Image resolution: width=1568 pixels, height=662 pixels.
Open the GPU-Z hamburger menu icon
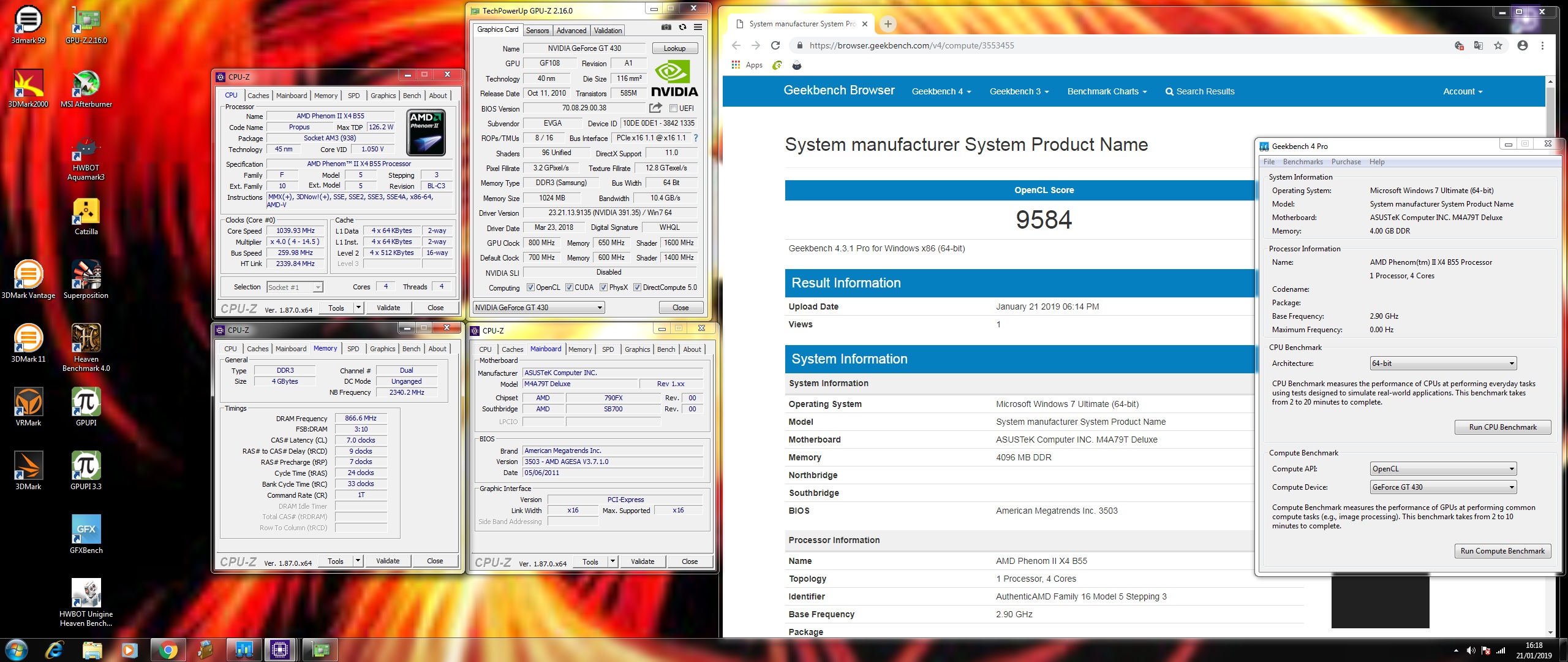(x=698, y=28)
